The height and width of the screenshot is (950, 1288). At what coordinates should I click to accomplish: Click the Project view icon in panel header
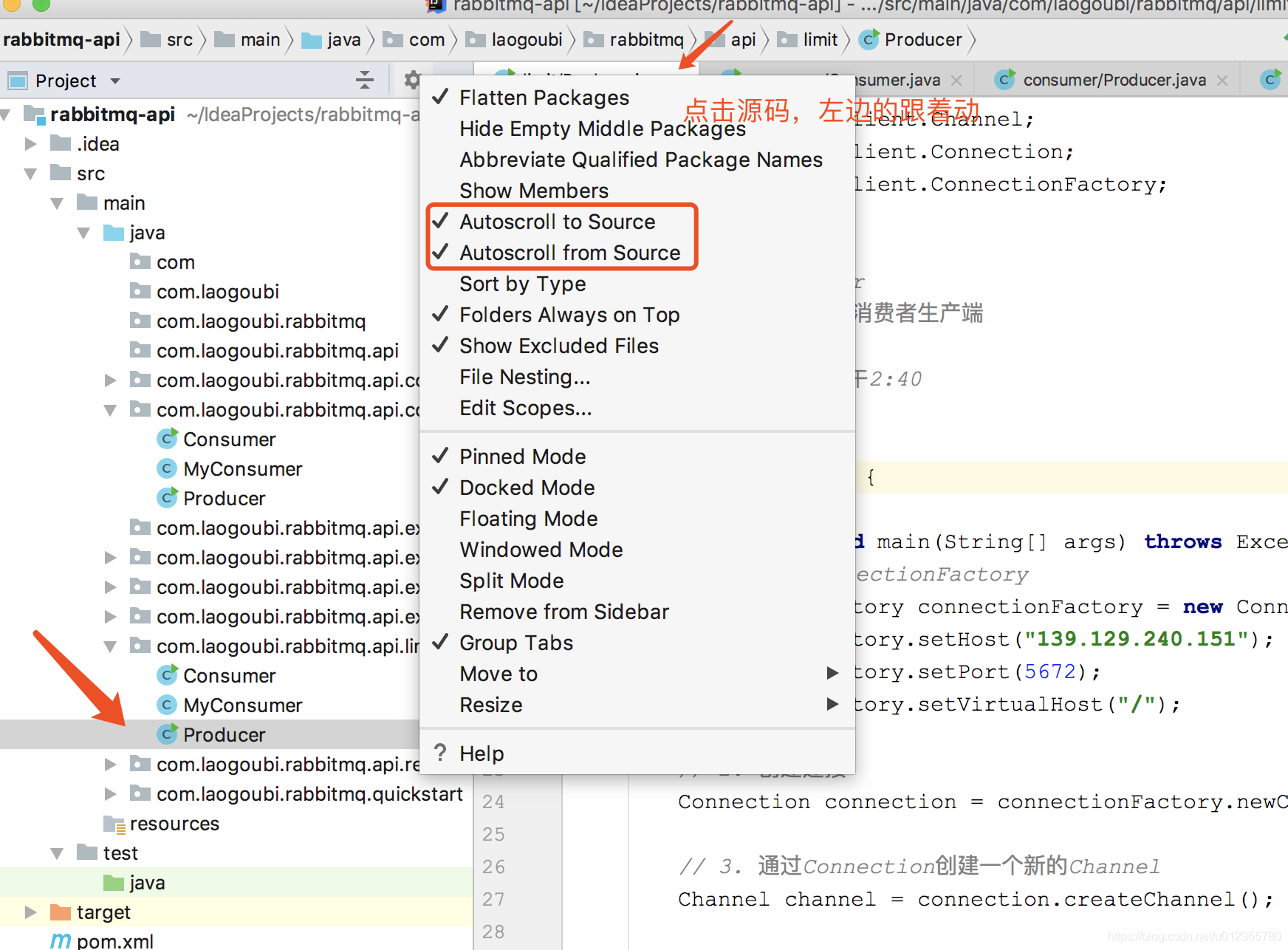tap(17, 81)
